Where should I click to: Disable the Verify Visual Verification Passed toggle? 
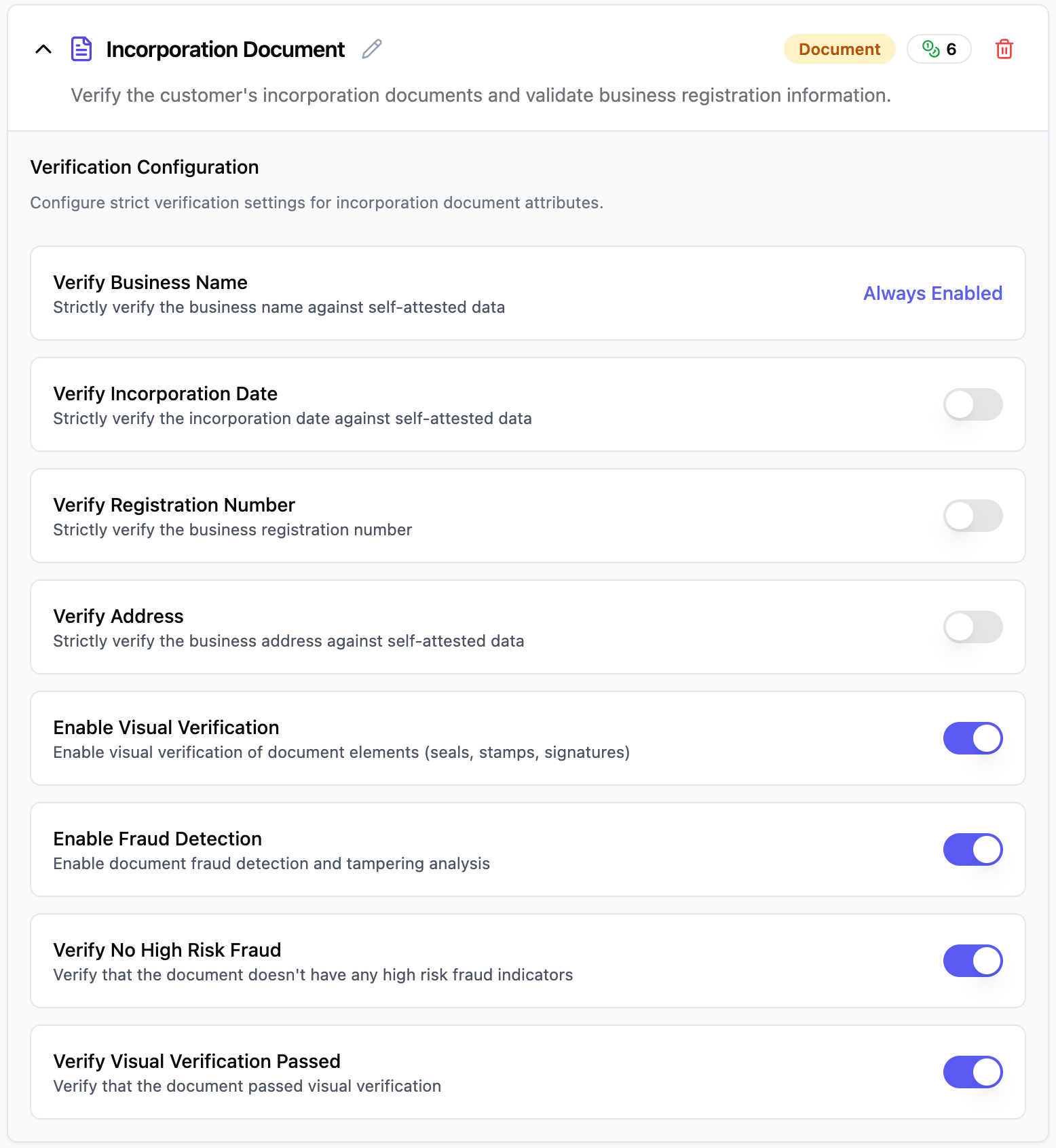[973, 1072]
